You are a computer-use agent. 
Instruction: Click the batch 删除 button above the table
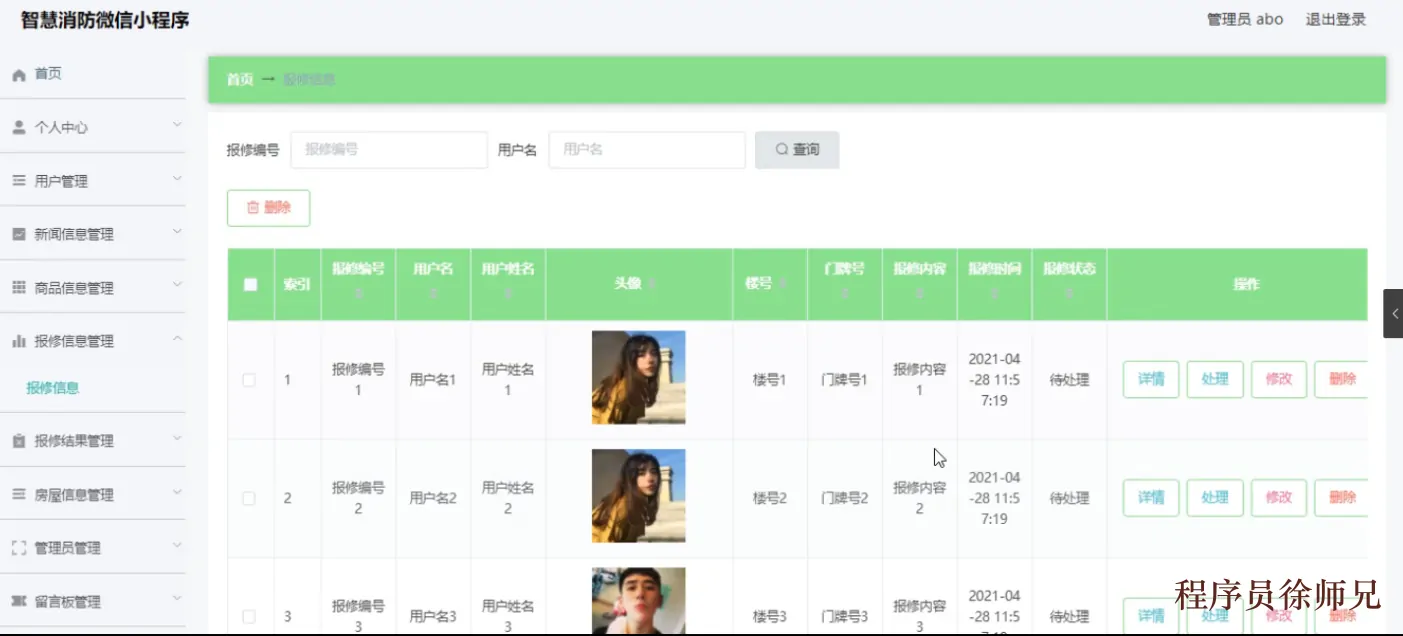pyautogui.click(x=268, y=208)
